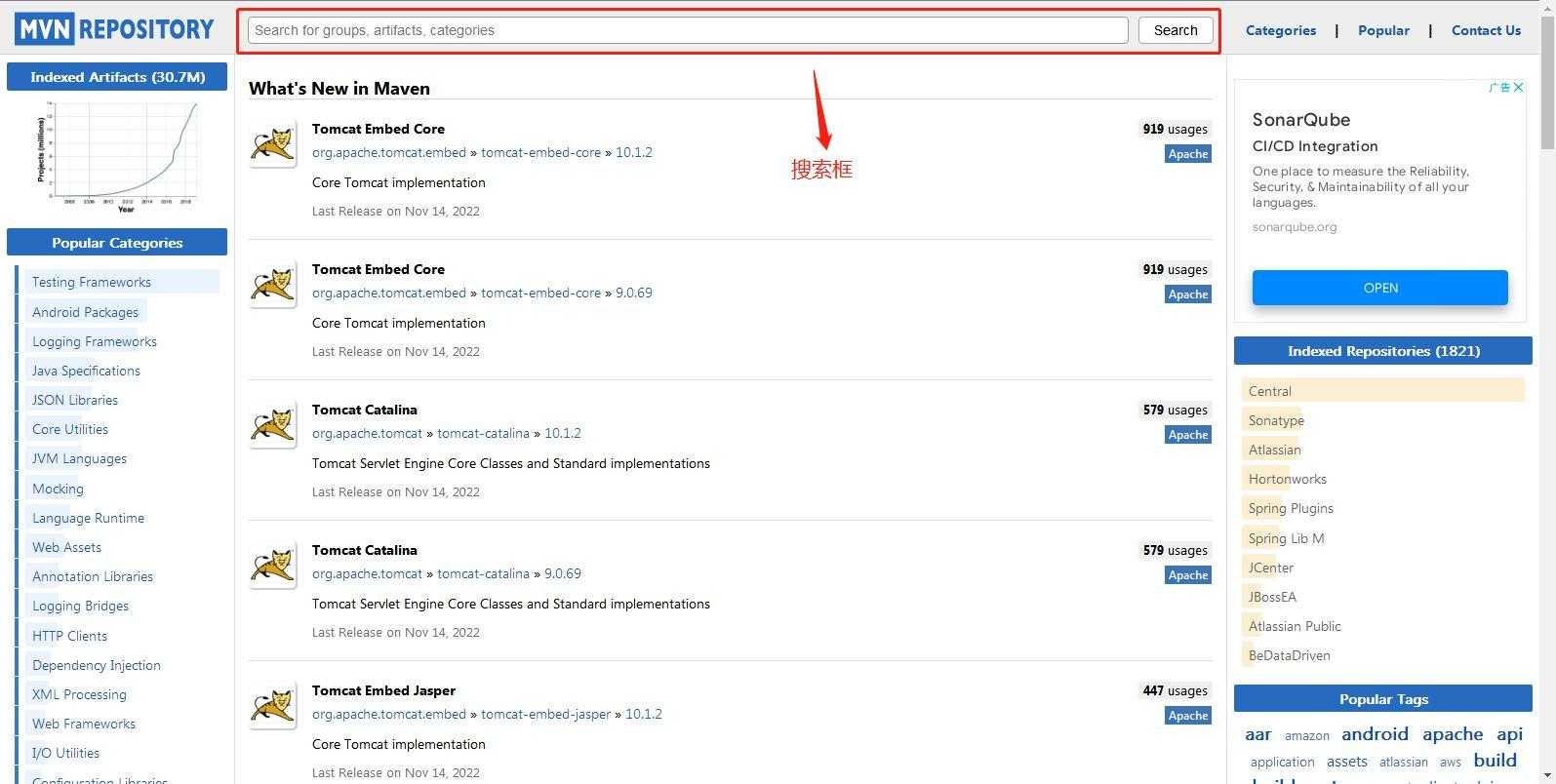This screenshot has width=1556, height=784.
Task: Click the Apache license badge on Tomcat Embed Jasper
Action: [1188, 716]
